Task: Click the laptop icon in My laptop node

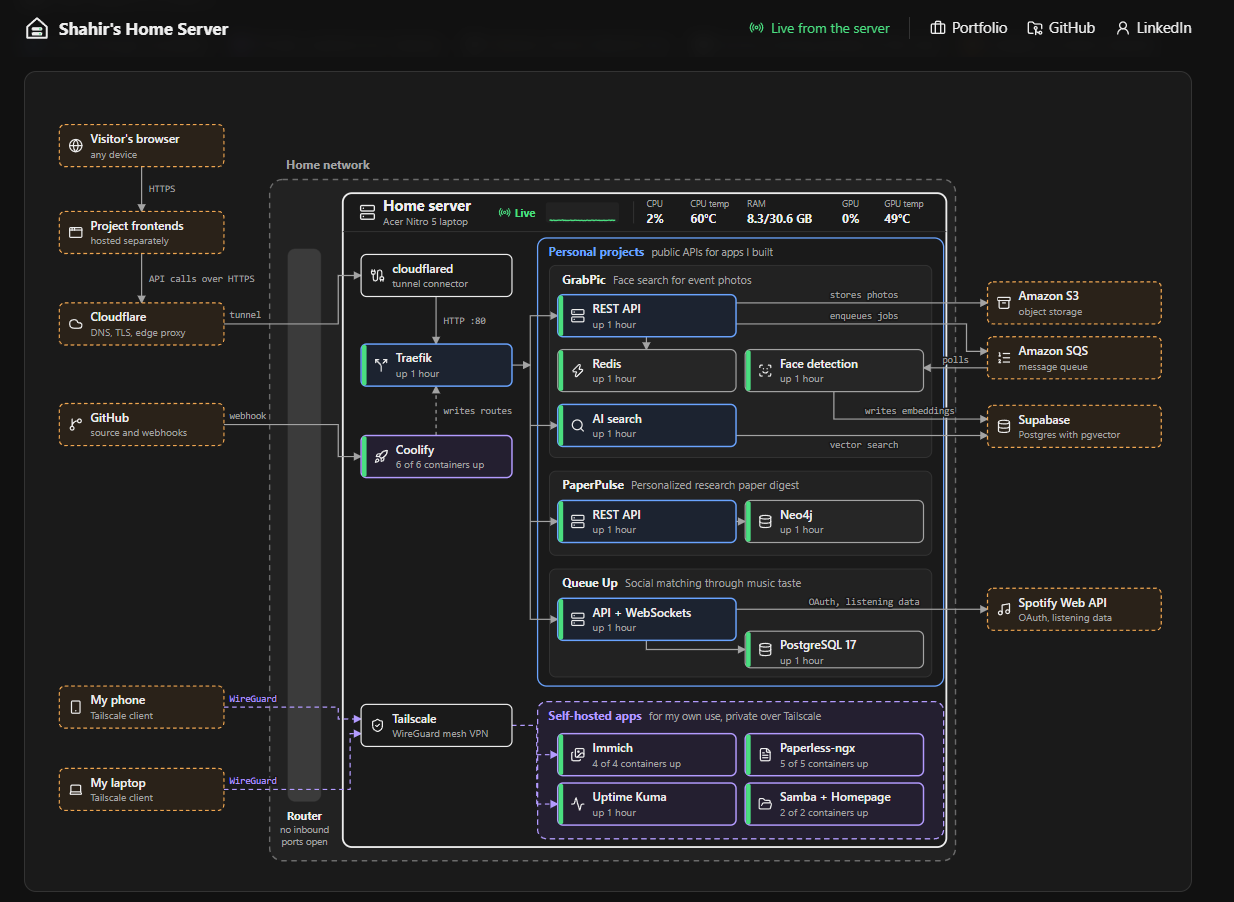Action: point(75,790)
